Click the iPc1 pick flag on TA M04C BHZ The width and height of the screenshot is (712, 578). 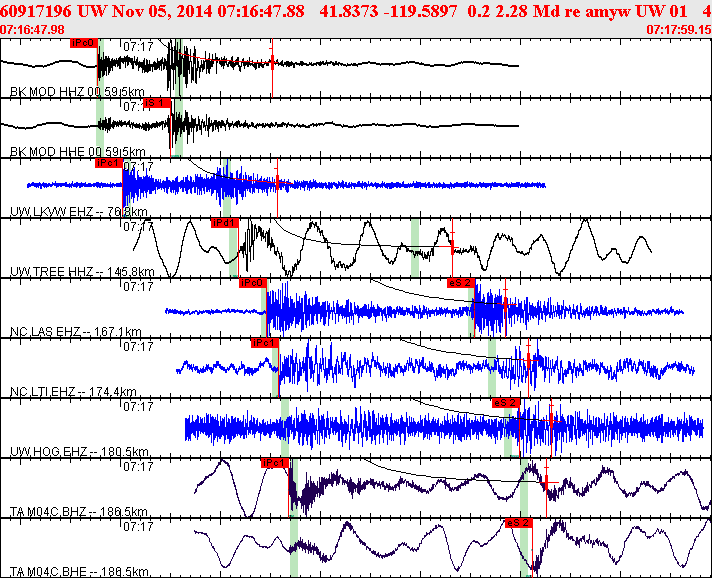(x=275, y=463)
